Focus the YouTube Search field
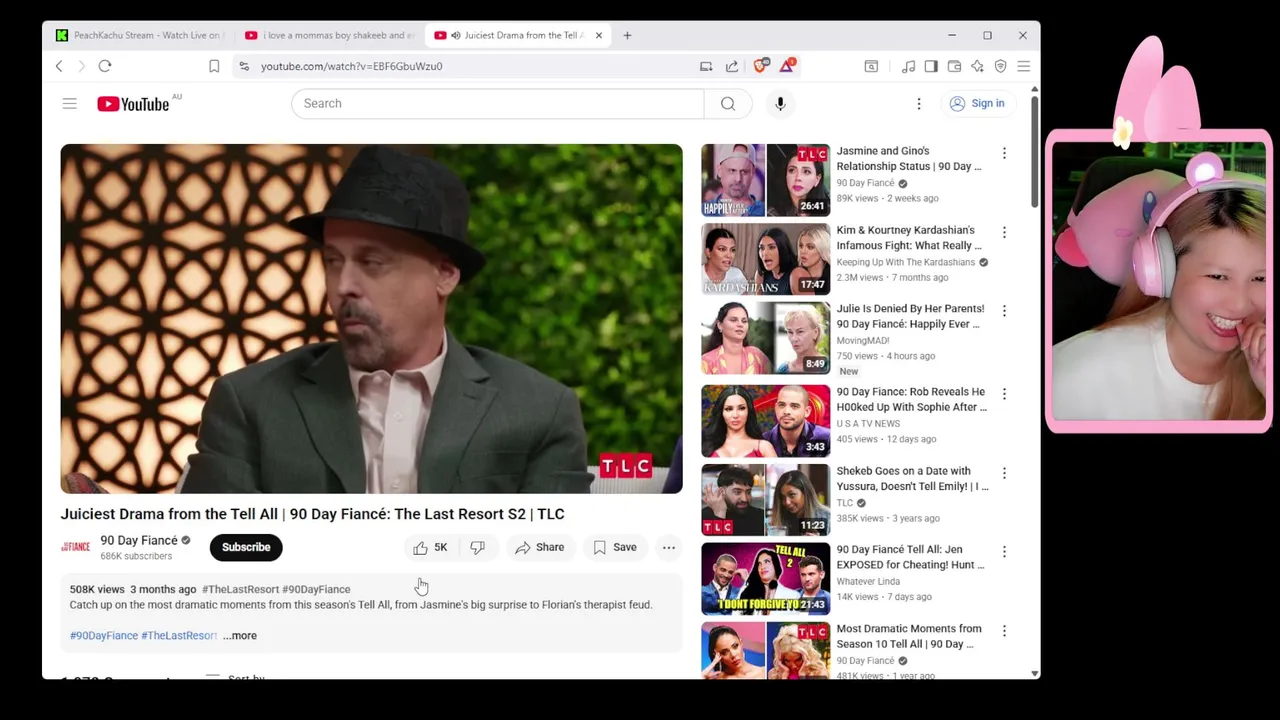This screenshot has height=720, width=1280. click(498, 103)
